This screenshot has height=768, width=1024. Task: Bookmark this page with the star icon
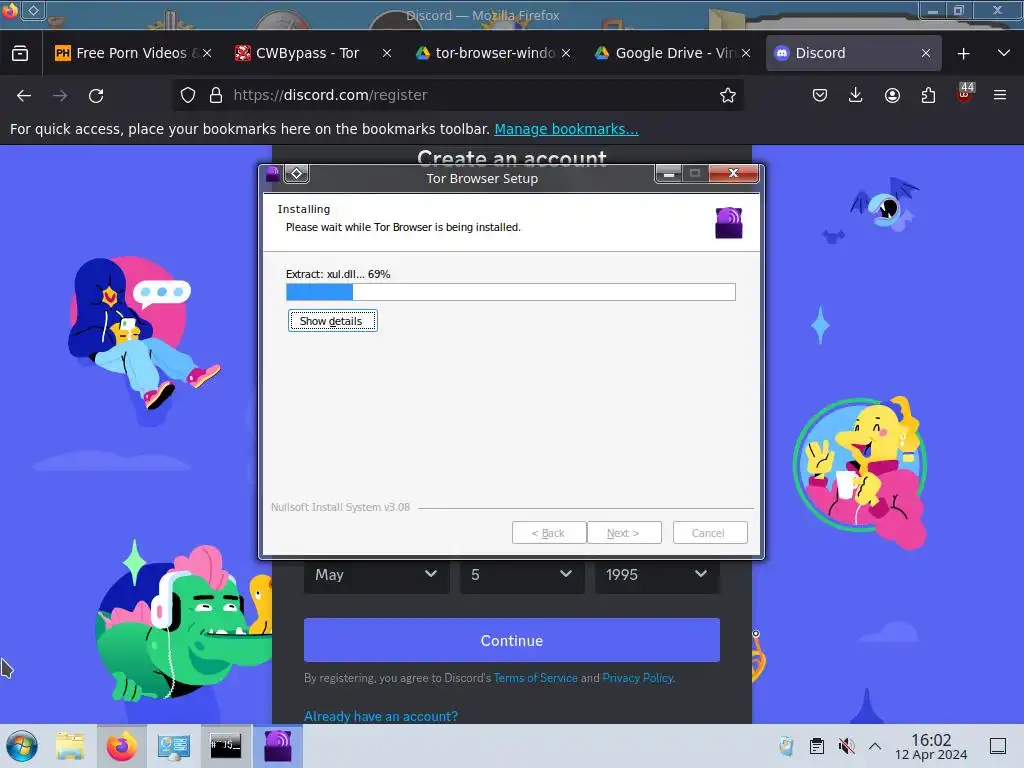[x=728, y=95]
